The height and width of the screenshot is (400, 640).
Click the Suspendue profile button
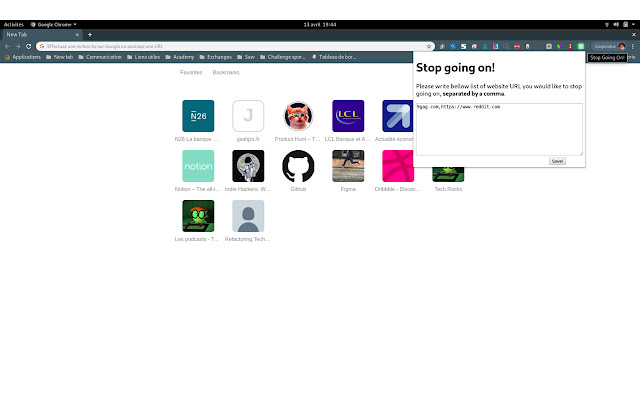click(x=610, y=47)
